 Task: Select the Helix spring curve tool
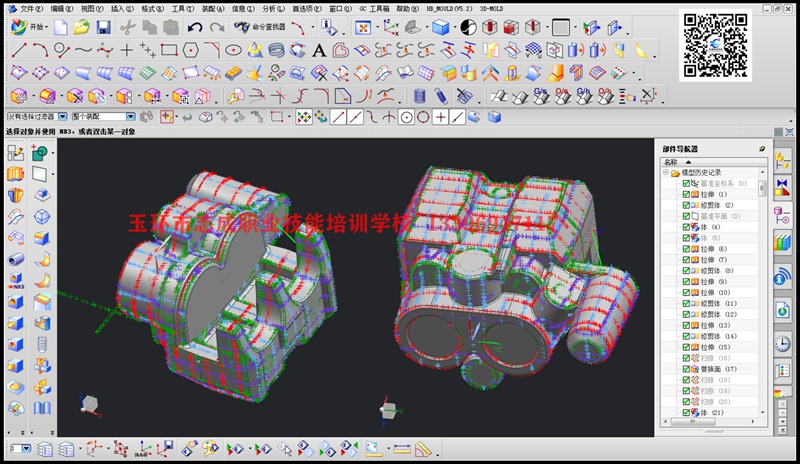pyautogui.click(x=276, y=50)
